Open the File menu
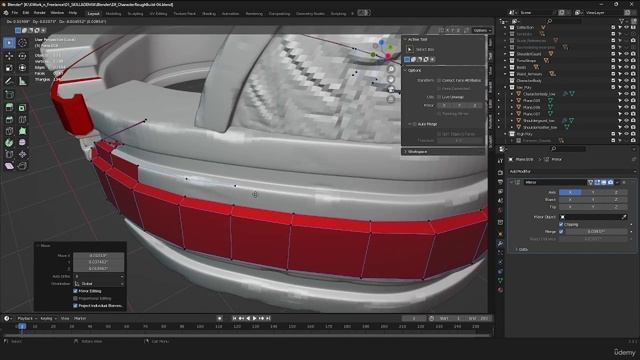This screenshot has height=360, width=640. 15,13
